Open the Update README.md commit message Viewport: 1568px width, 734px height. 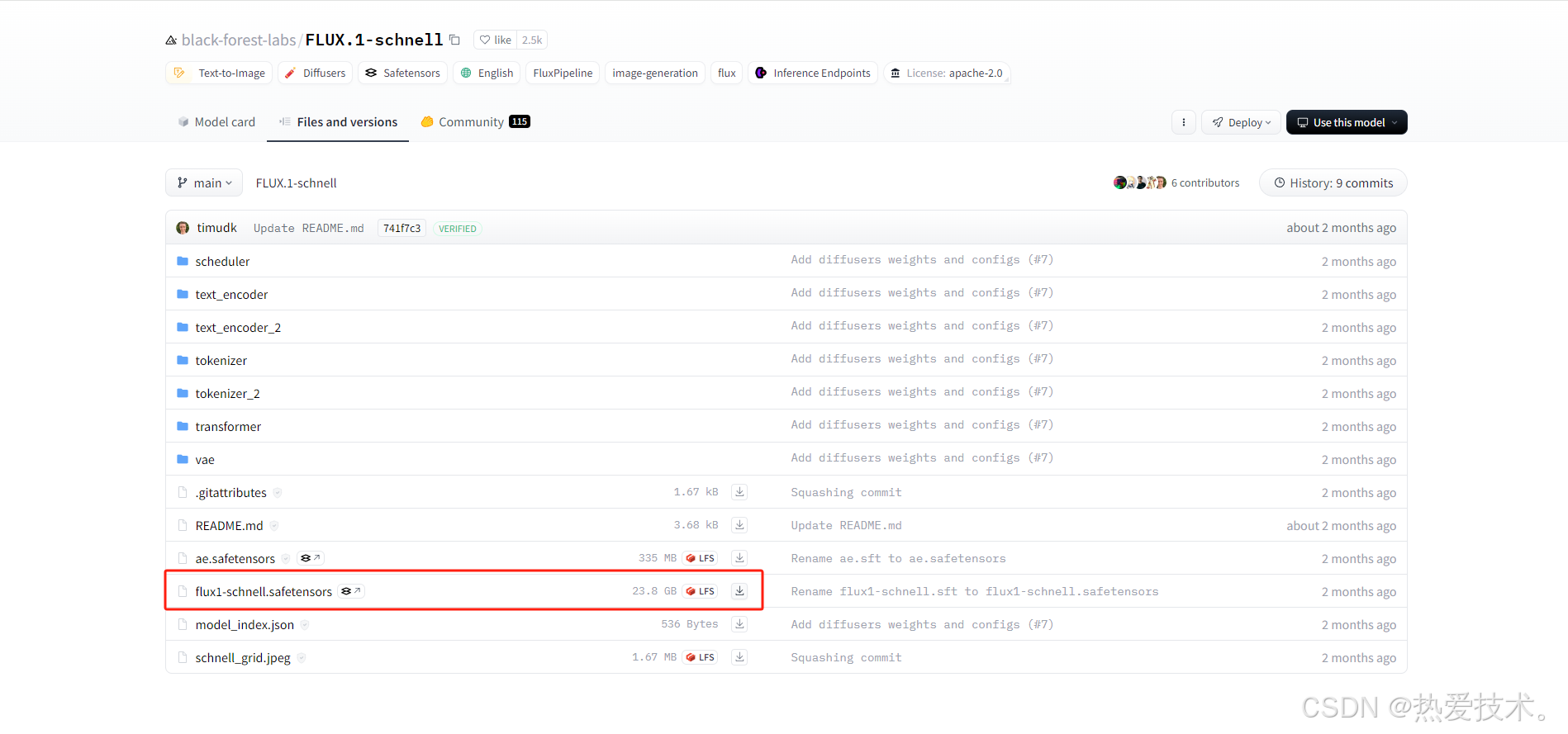[308, 228]
